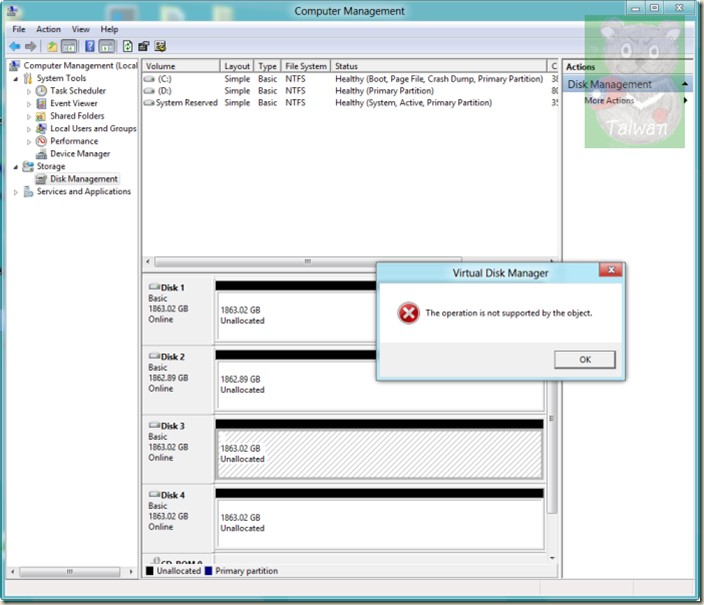Collapse the Storage tree node
The image size is (704, 605).
click(16, 167)
